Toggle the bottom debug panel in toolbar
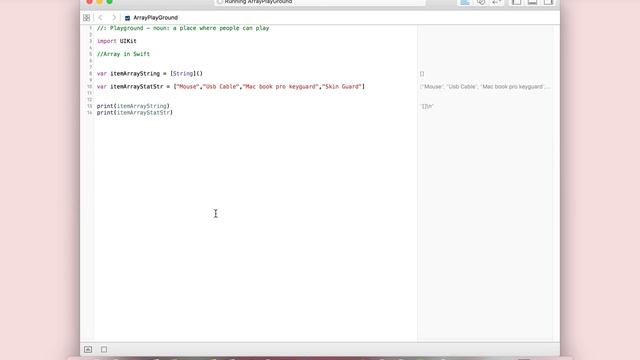 coord(532,2)
